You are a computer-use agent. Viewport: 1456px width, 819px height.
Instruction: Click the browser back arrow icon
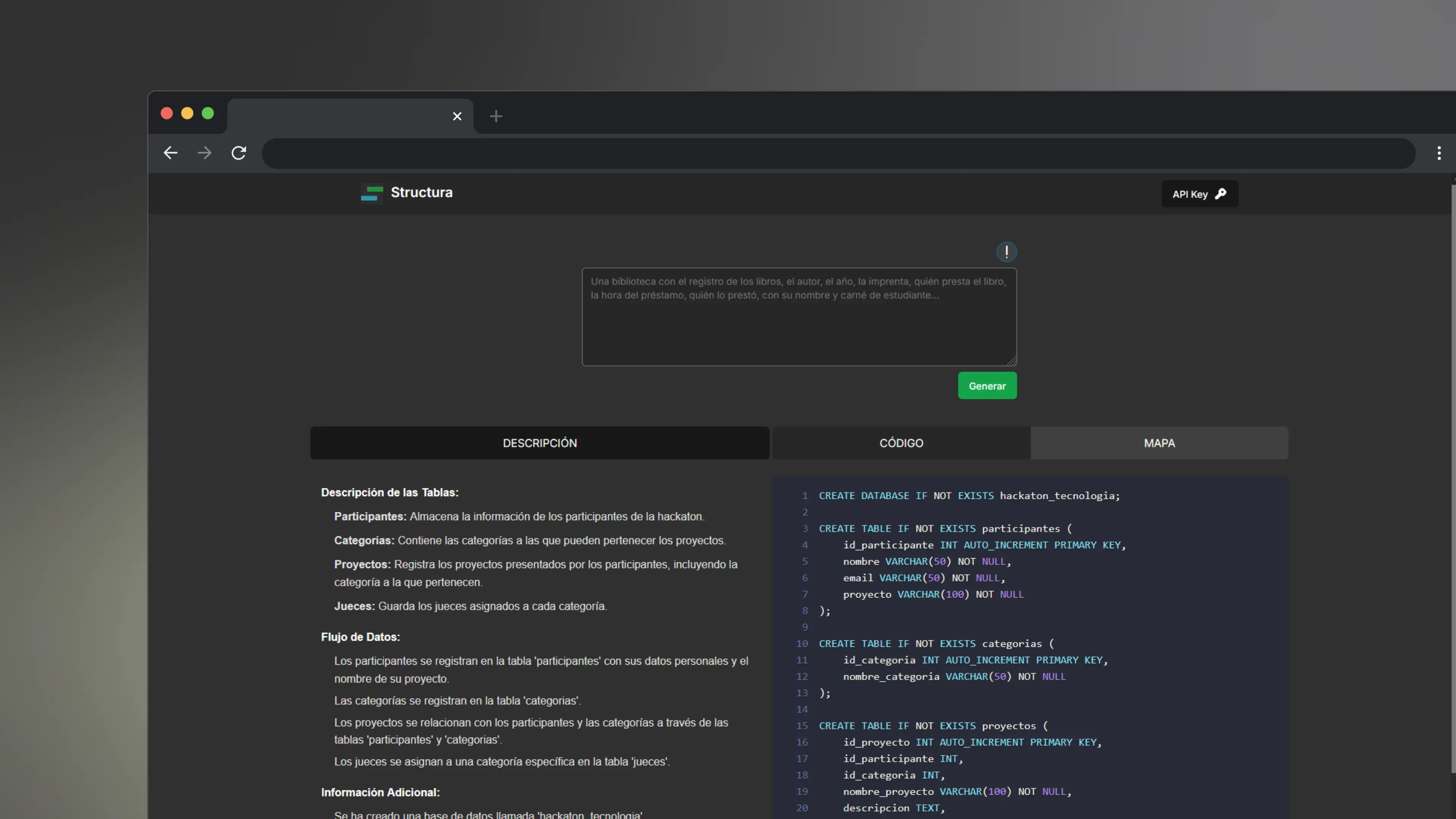(171, 152)
